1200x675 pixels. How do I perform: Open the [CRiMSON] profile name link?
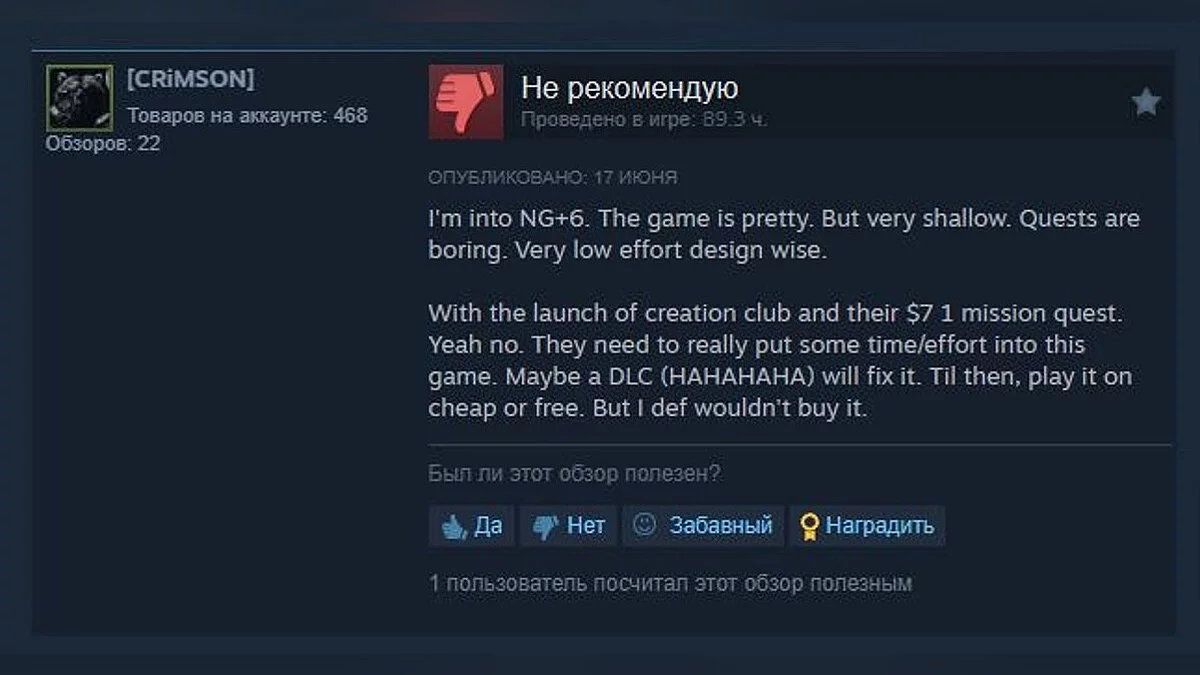190,79
